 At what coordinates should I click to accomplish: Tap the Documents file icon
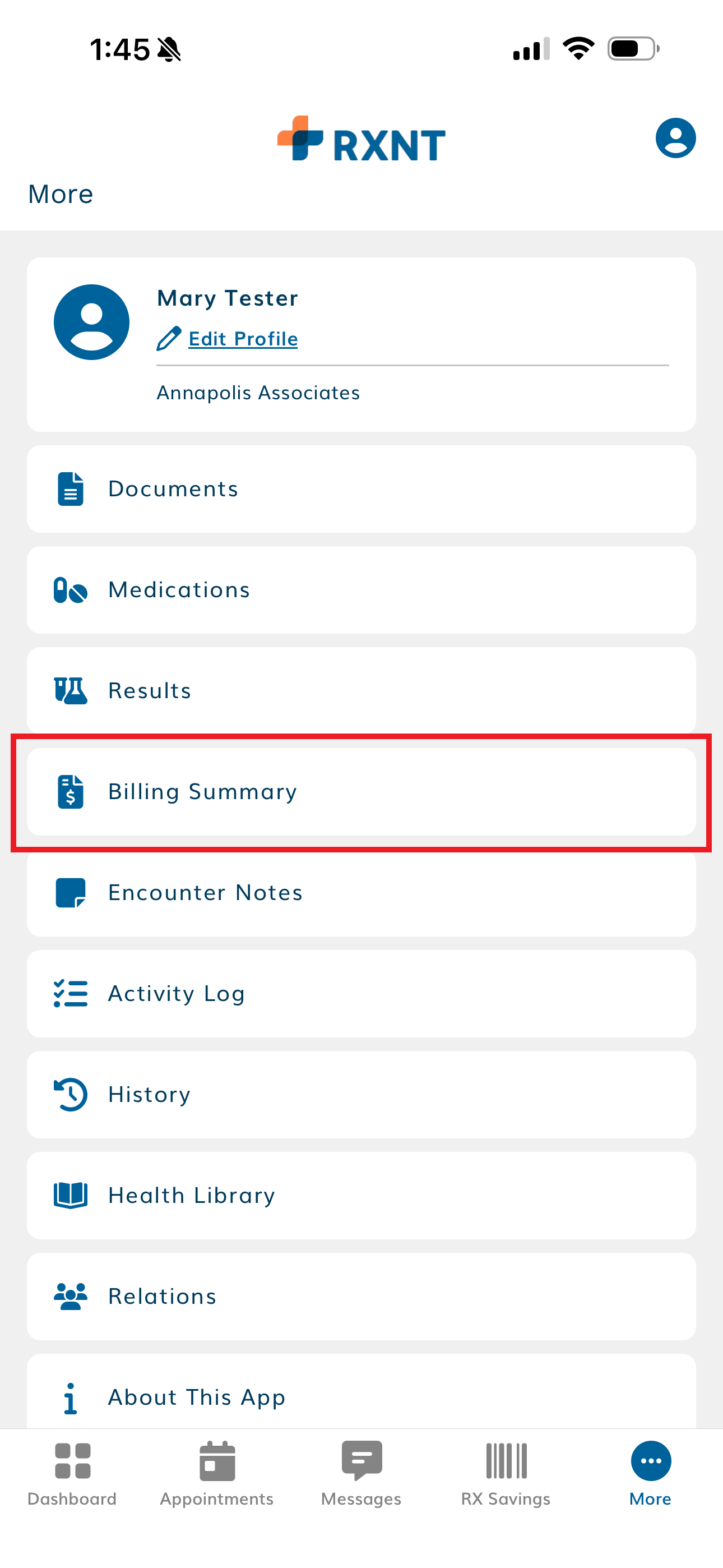coord(71,489)
